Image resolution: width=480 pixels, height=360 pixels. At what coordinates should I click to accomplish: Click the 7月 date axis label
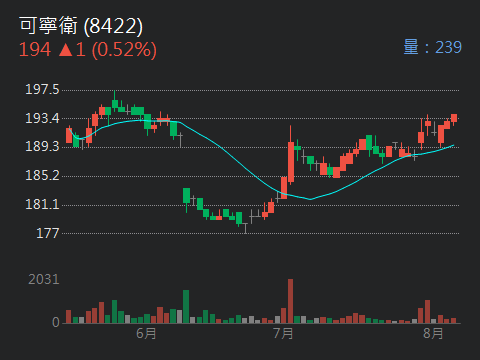coord(283,333)
